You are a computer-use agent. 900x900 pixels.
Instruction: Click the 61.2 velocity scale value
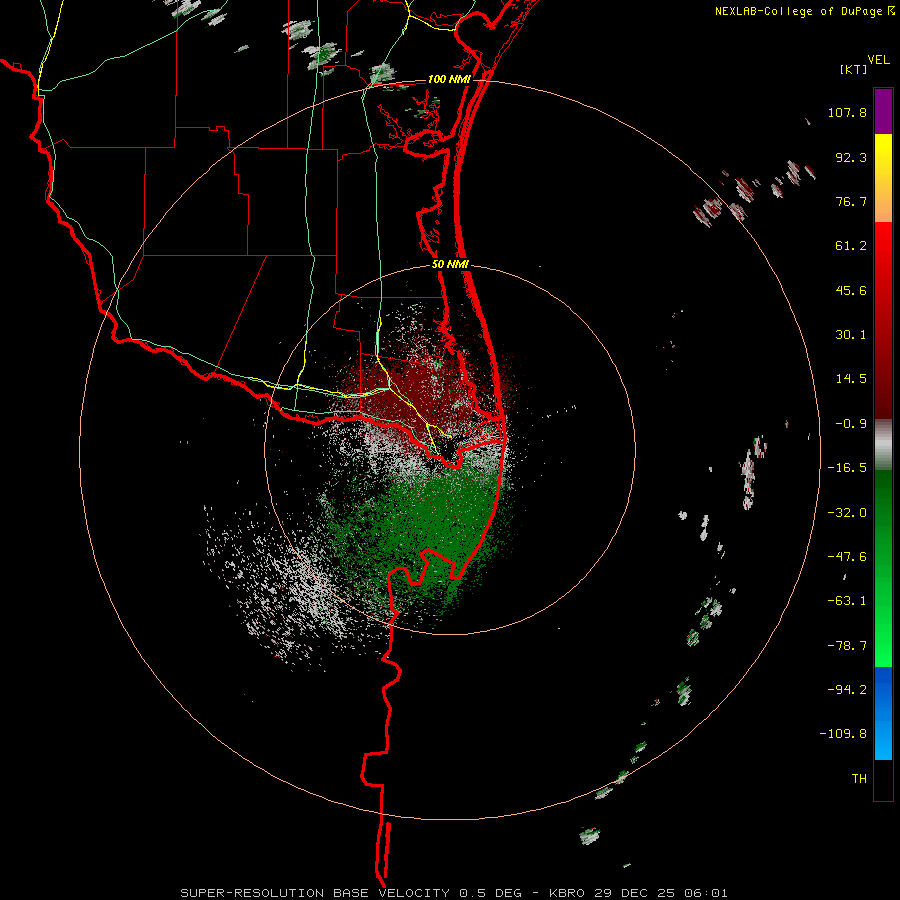[x=851, y=246]
